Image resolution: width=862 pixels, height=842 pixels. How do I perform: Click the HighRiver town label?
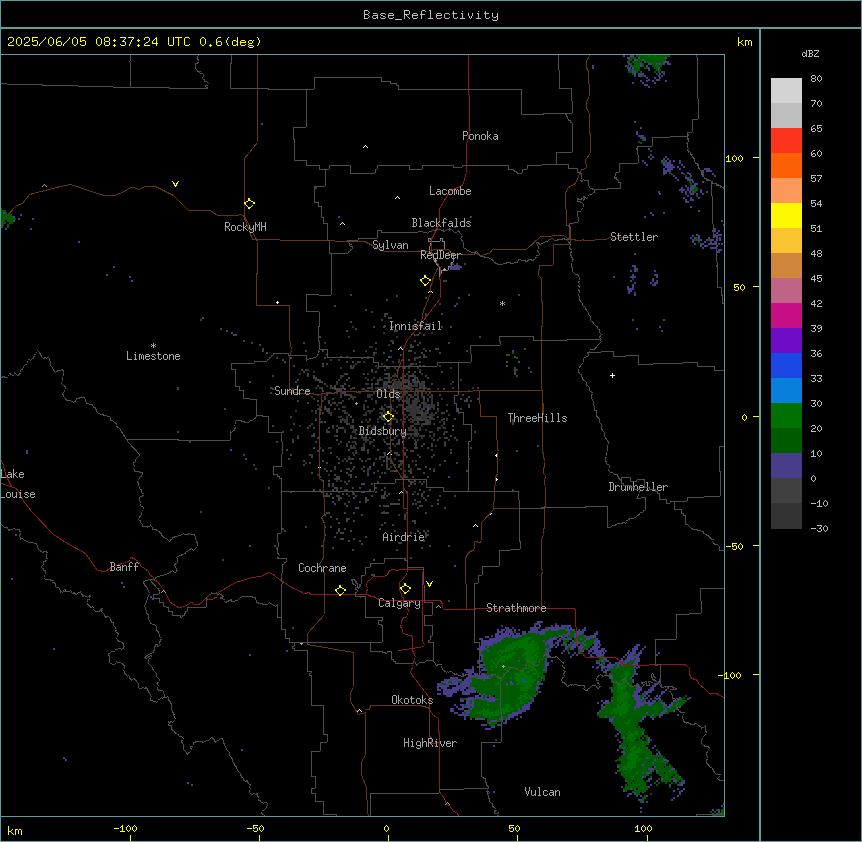[430, 743]
